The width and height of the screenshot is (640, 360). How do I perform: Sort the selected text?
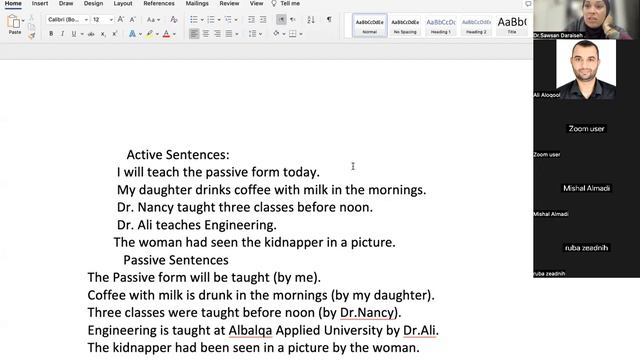click(x=311, y=20)
